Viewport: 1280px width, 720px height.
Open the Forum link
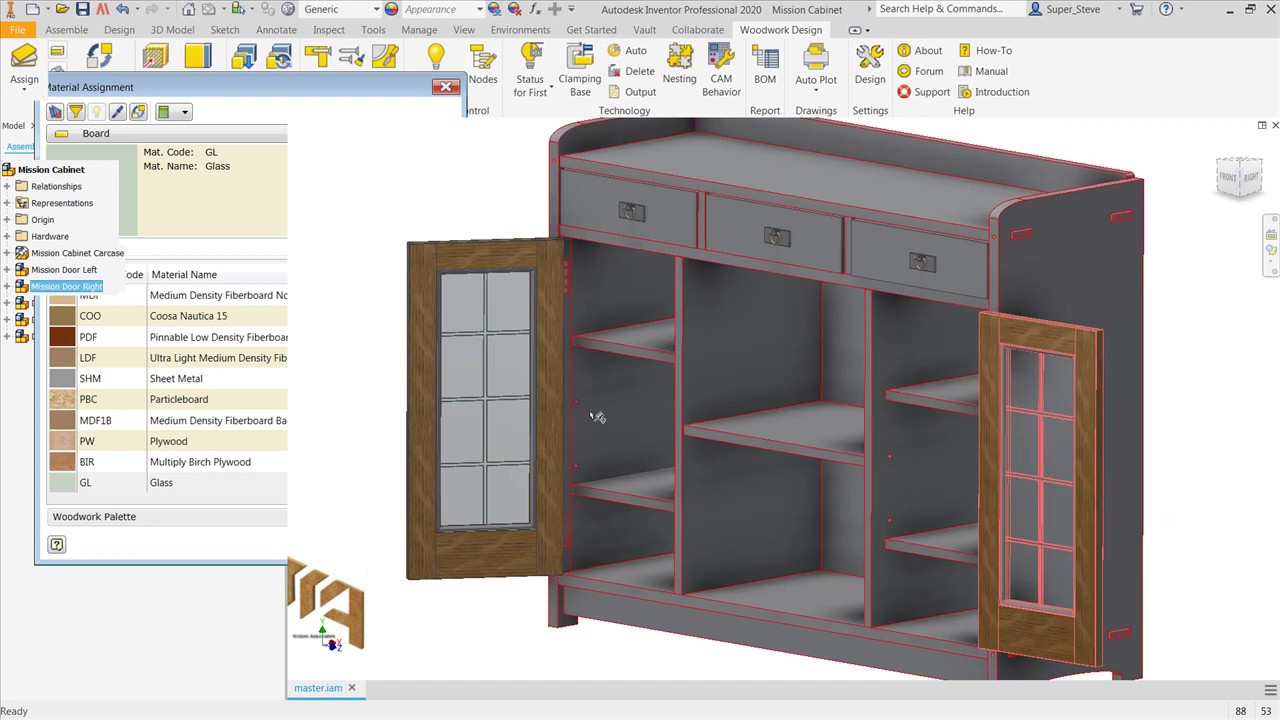pyautogui.click(x=920, y=71)
